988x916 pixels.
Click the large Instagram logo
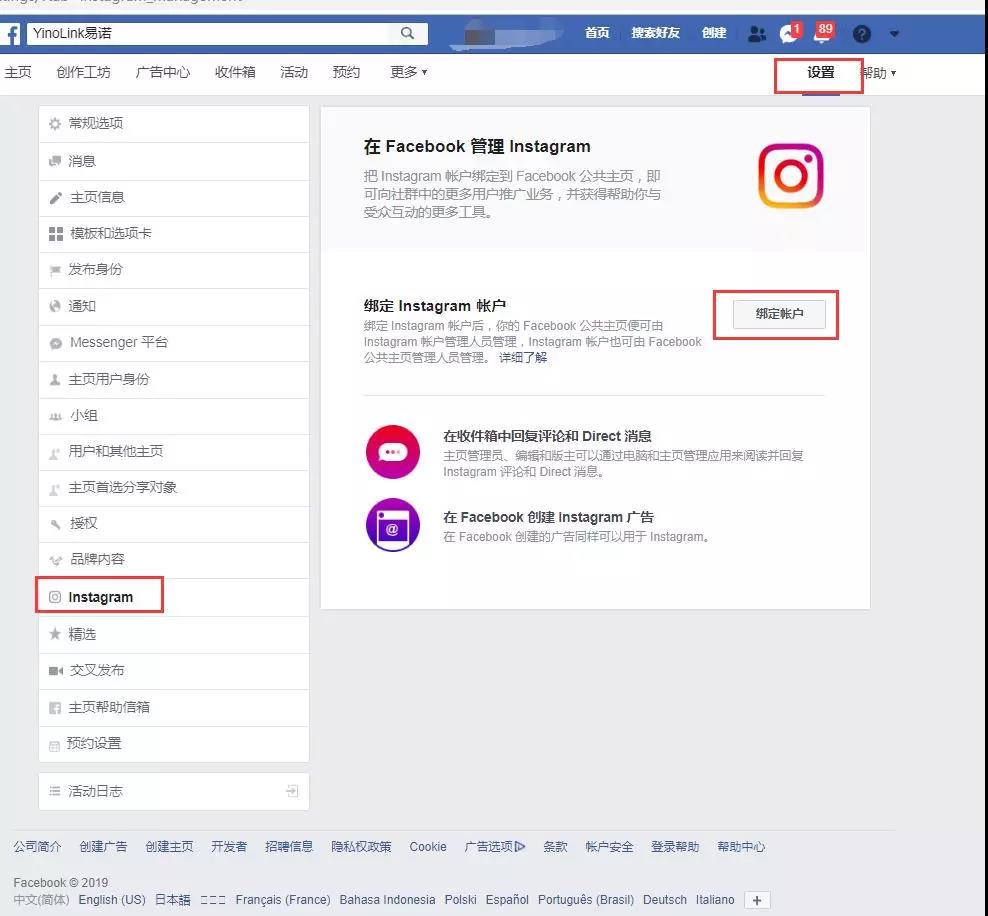pyautogui.click(x=790, y=176)
